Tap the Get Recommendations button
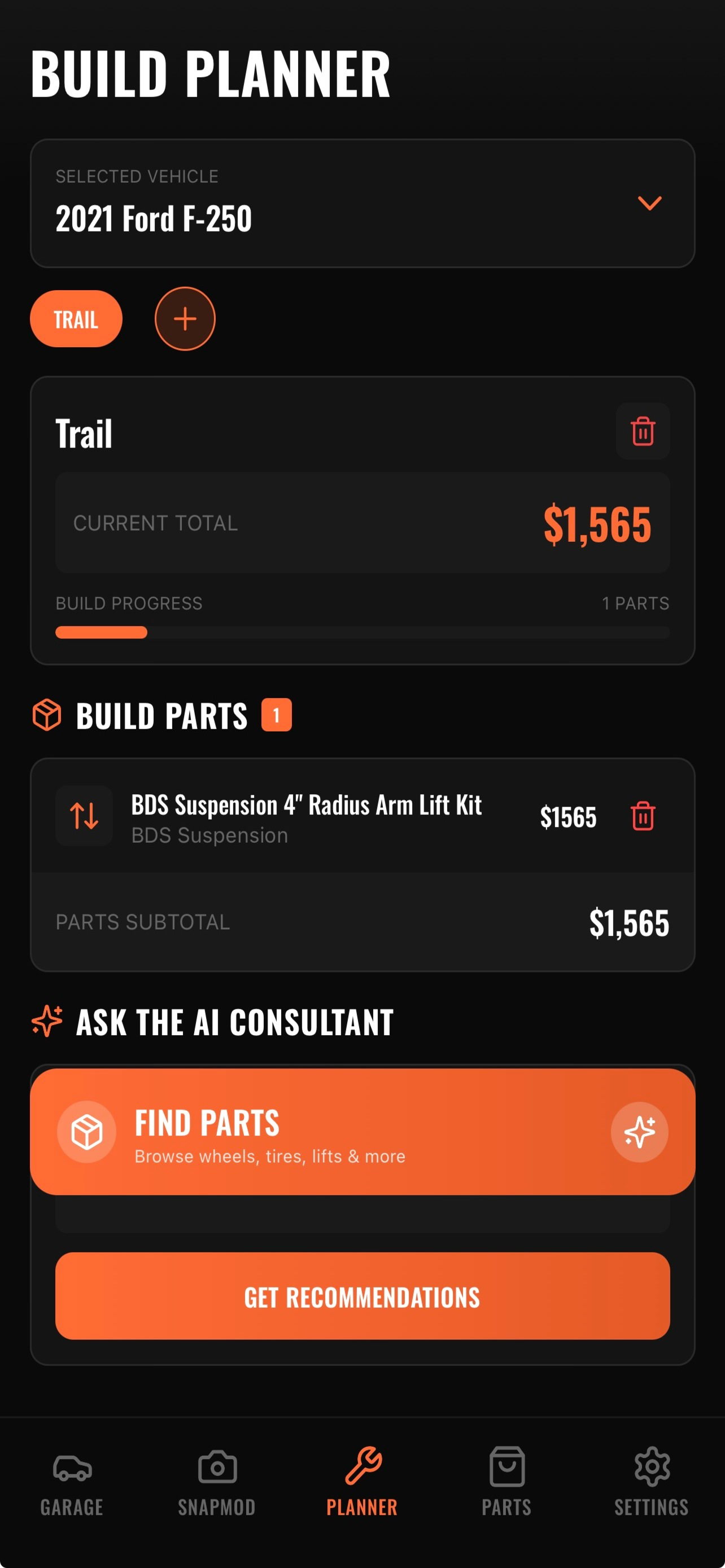This screenshot has width=725, height=1568. 363,1296
